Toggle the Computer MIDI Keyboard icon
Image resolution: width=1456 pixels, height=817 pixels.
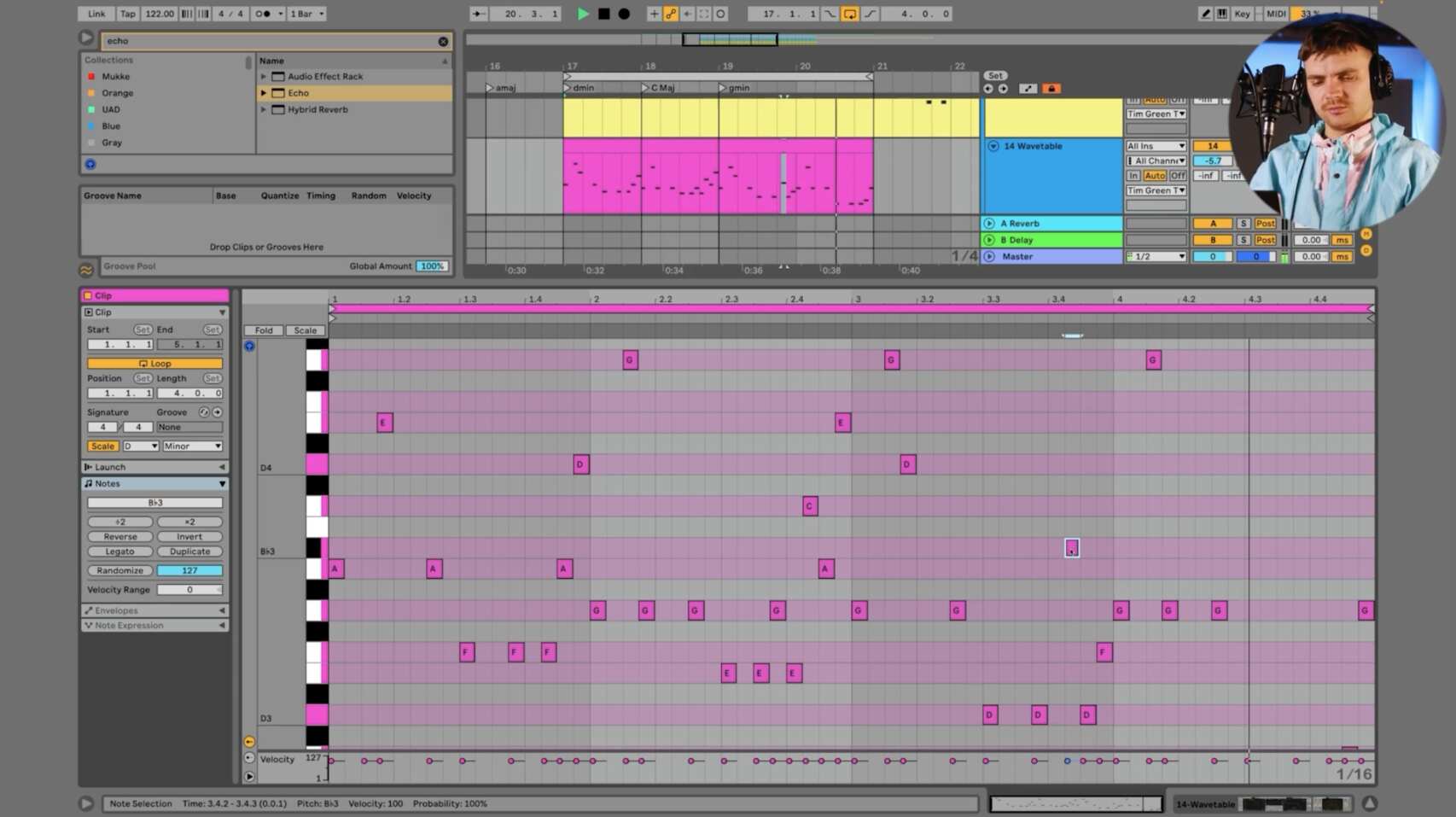point(1222,14)
